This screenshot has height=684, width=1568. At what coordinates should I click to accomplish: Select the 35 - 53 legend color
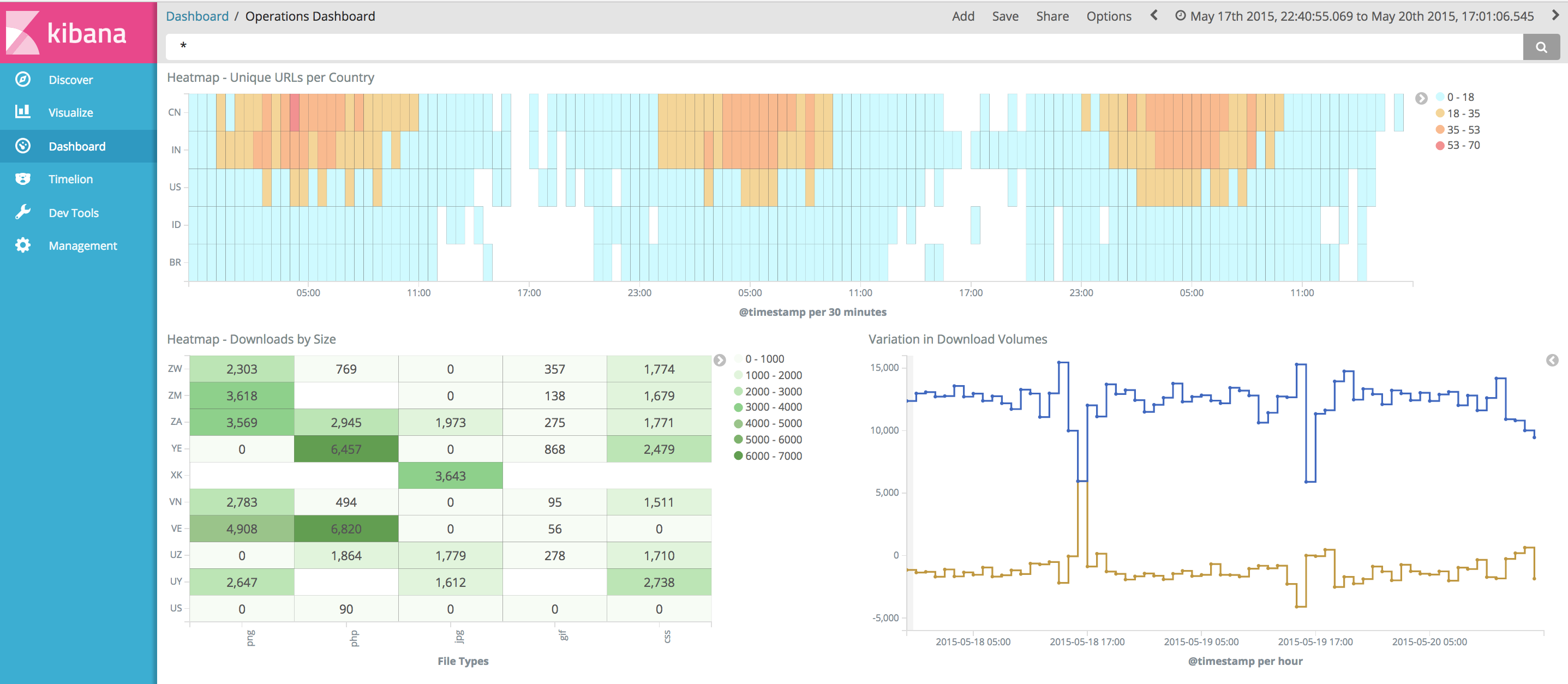(x=1440, y=130)
